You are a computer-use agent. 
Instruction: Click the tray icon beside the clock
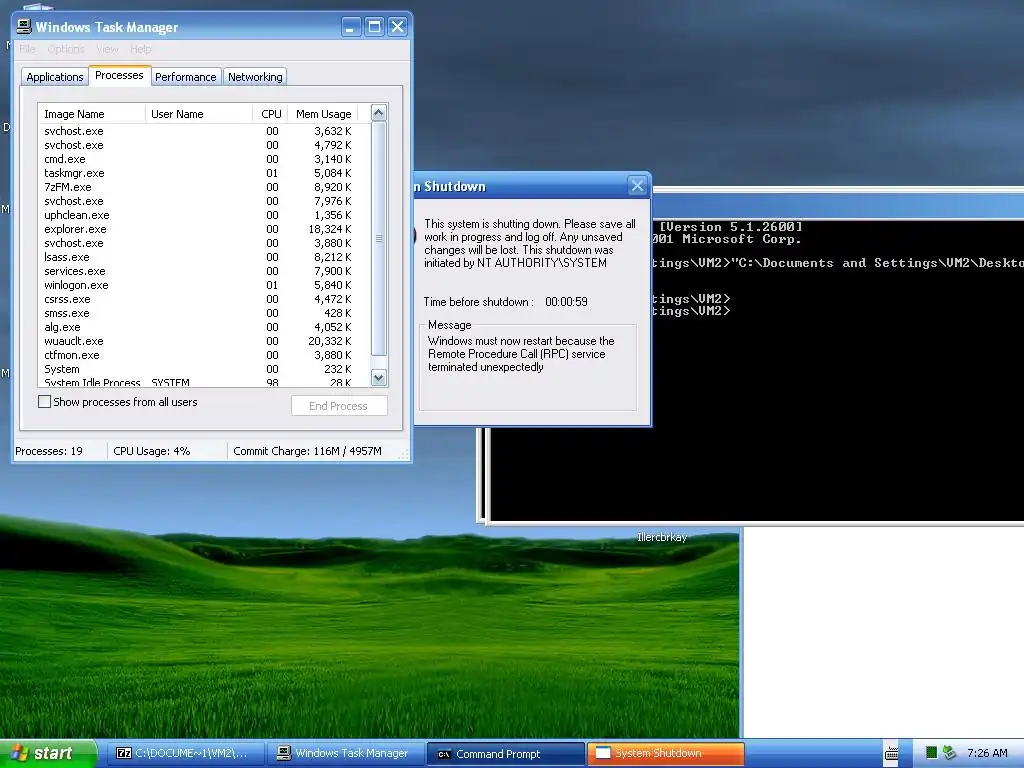click(949, 753)
